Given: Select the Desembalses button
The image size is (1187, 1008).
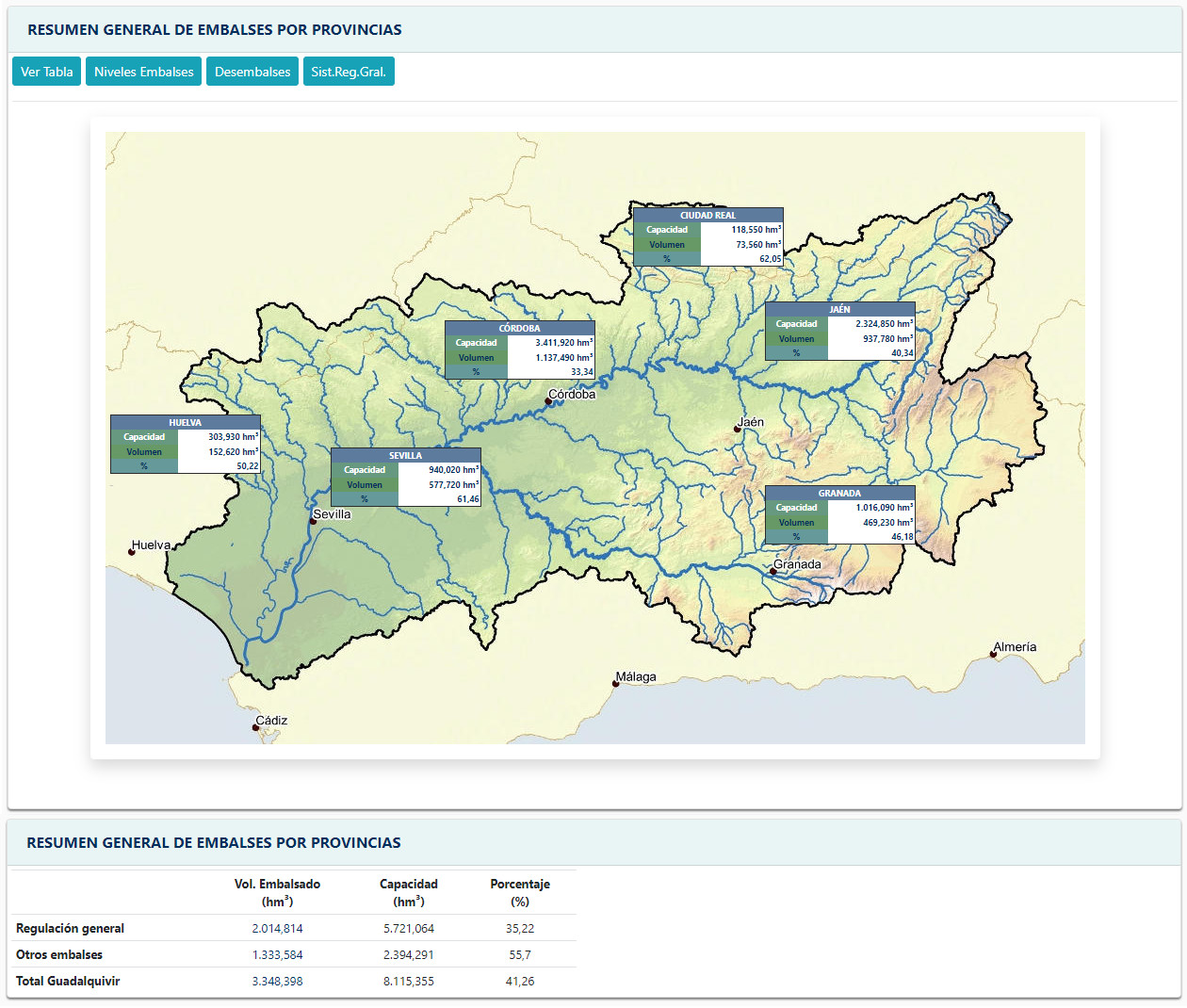Looking at the screenshot, I should [x=252, y=72].
